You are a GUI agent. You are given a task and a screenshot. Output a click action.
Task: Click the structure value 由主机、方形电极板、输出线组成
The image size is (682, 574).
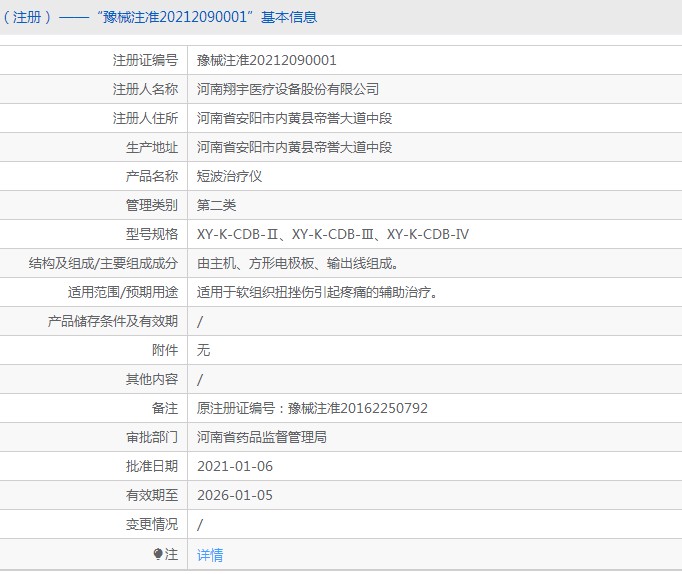pos(297,264)
